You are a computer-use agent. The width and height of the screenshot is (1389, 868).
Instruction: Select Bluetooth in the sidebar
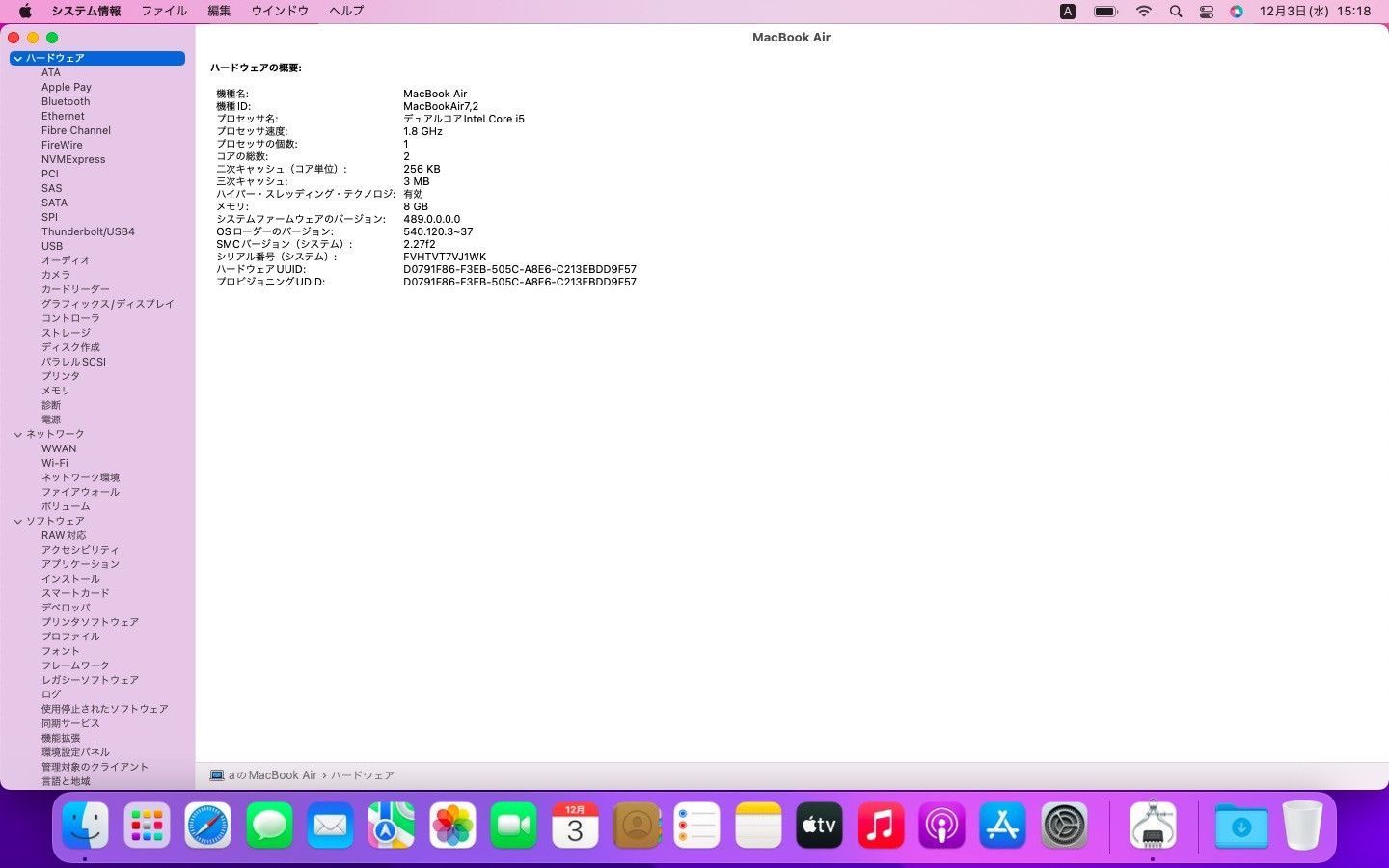click(x=66, y=101)
